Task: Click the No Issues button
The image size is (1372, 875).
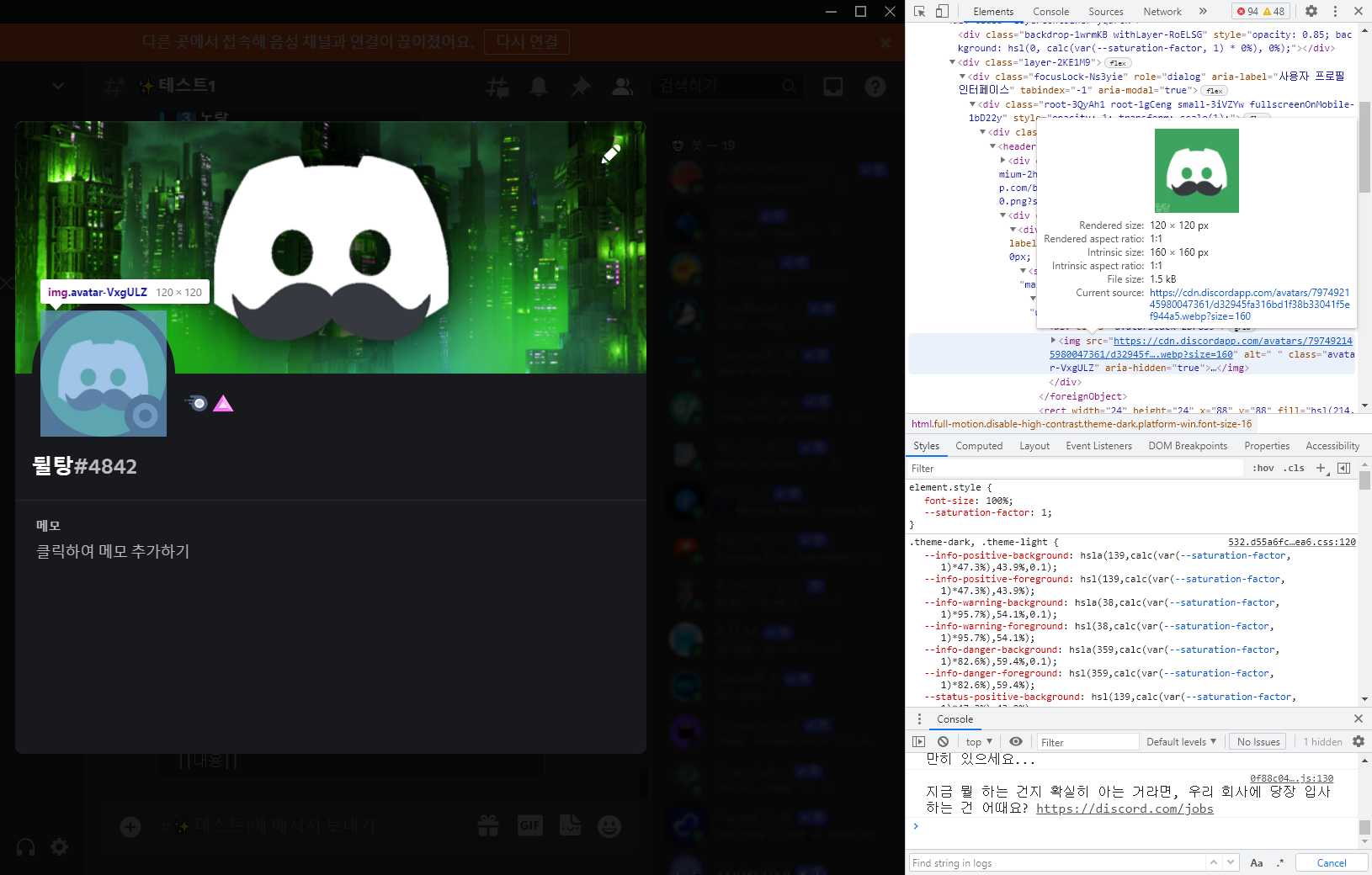Action: (x=1258, y=742)
